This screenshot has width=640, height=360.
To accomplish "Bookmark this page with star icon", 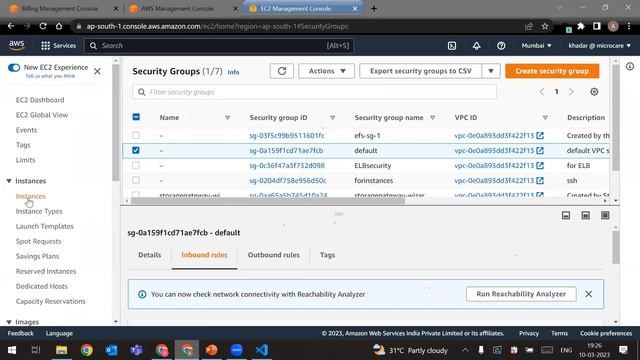I will (x=544, y=26).
